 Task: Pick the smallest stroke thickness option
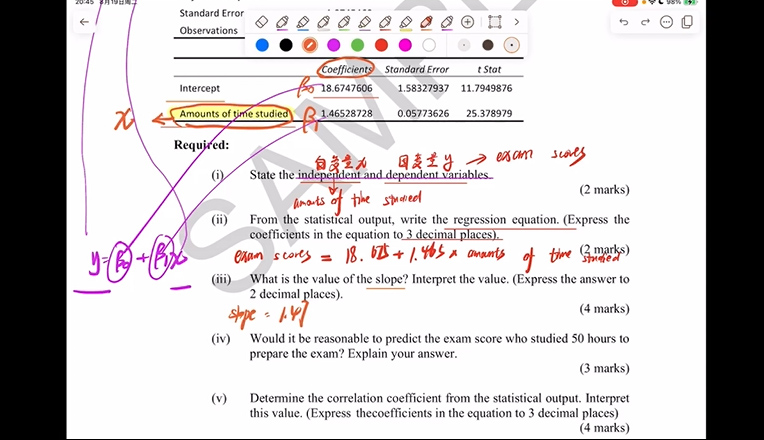pyautogui.click(x=463, y=45)
